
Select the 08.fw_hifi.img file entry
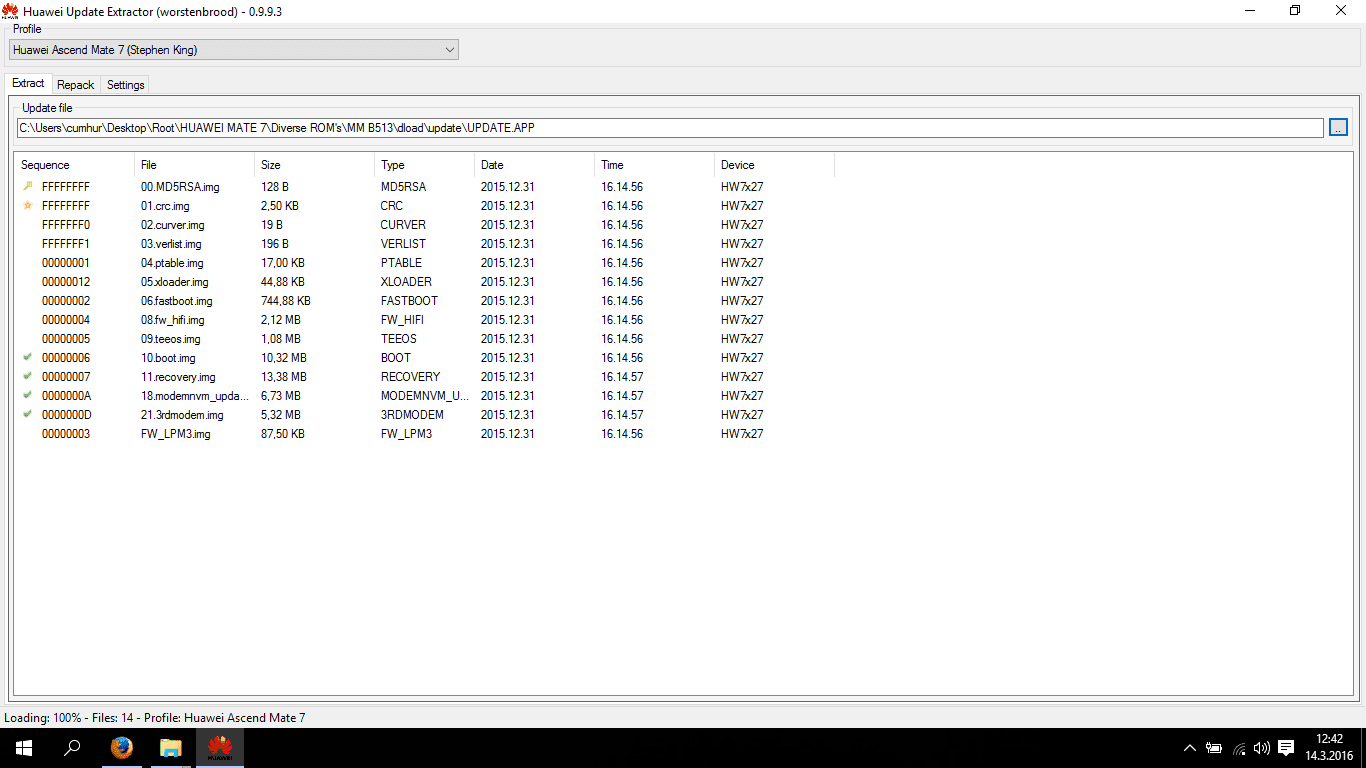click(x=173, y=320)
